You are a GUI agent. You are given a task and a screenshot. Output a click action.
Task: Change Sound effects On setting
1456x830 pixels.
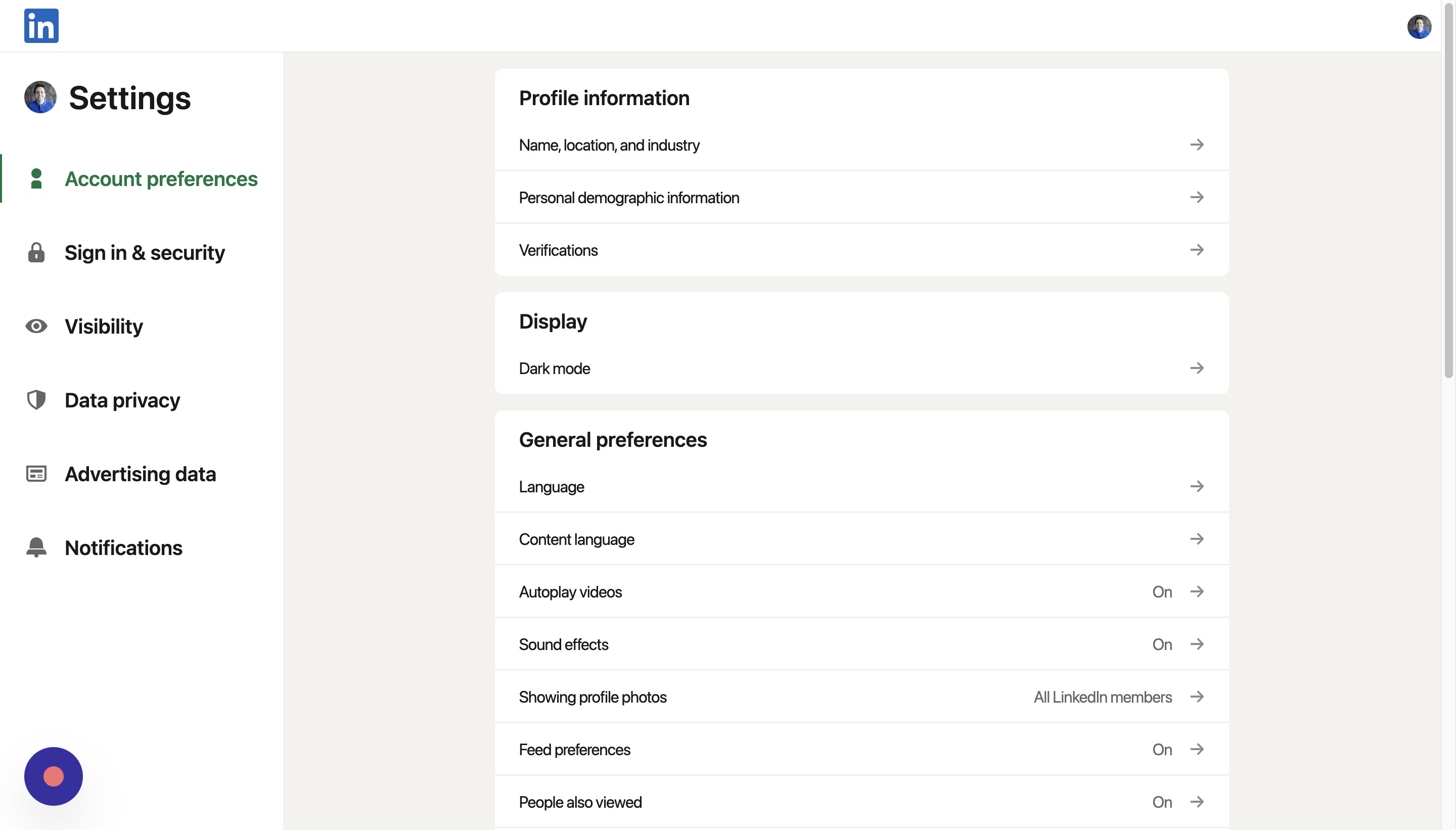pyautogui.click(x=1161, y=644)
